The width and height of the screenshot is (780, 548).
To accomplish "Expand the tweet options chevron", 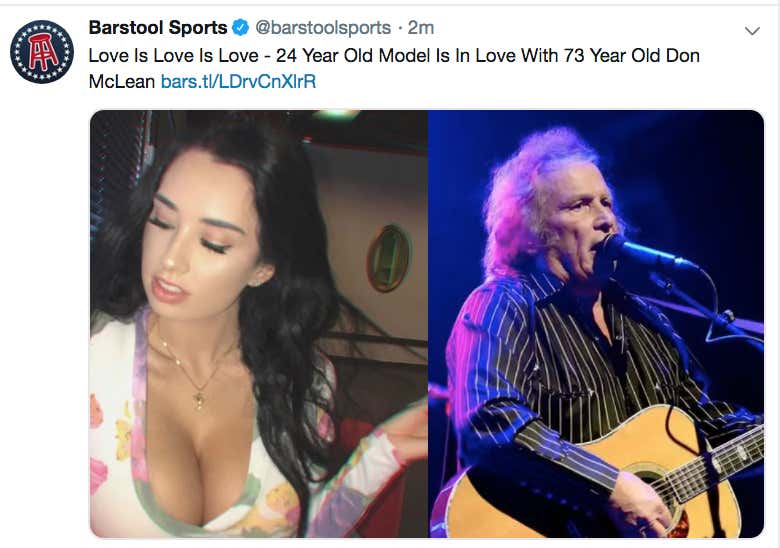I will pyautogui.click(x=752, y=31).
